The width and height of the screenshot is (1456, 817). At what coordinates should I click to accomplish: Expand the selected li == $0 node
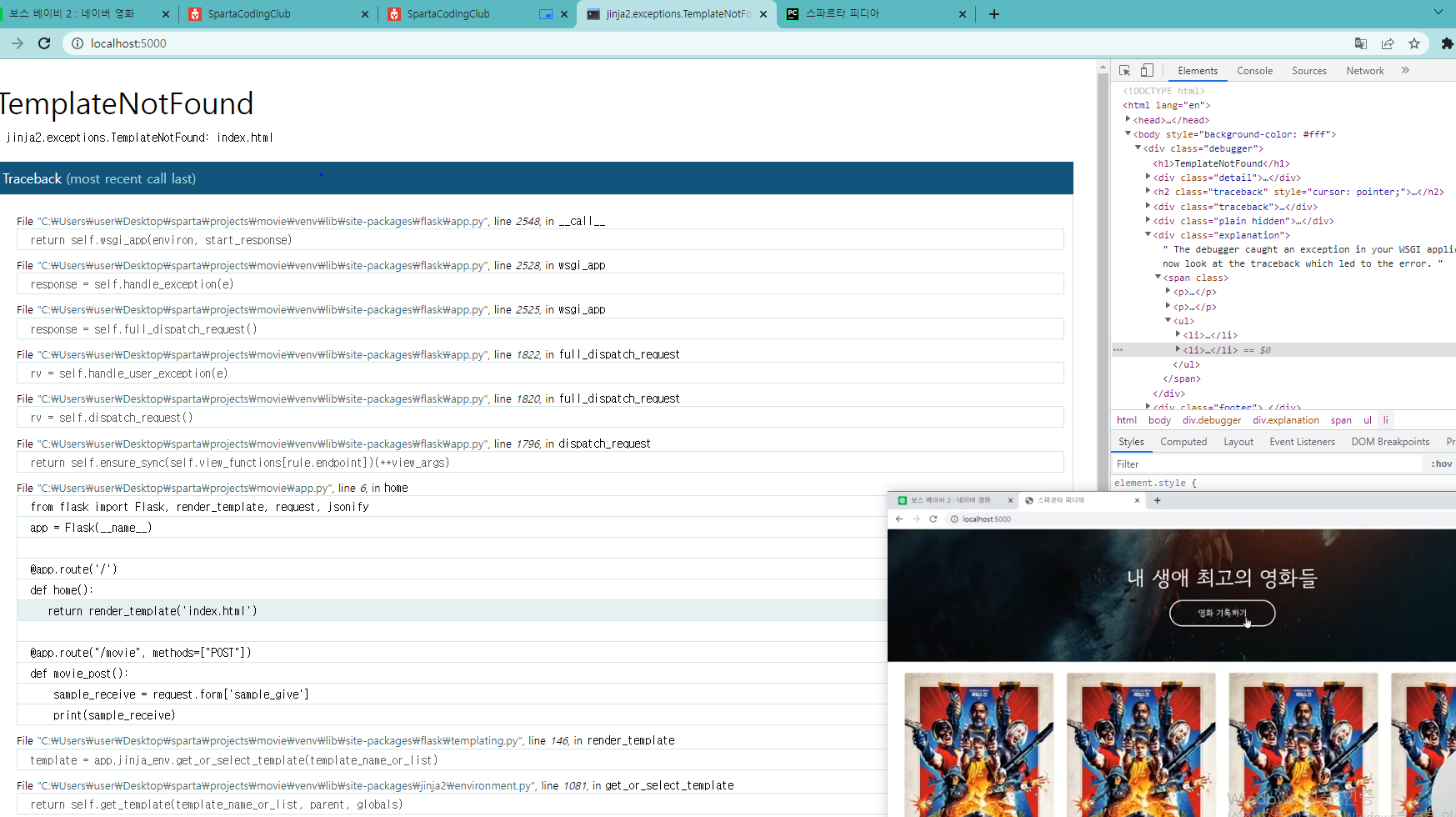tap(1178, 349)
